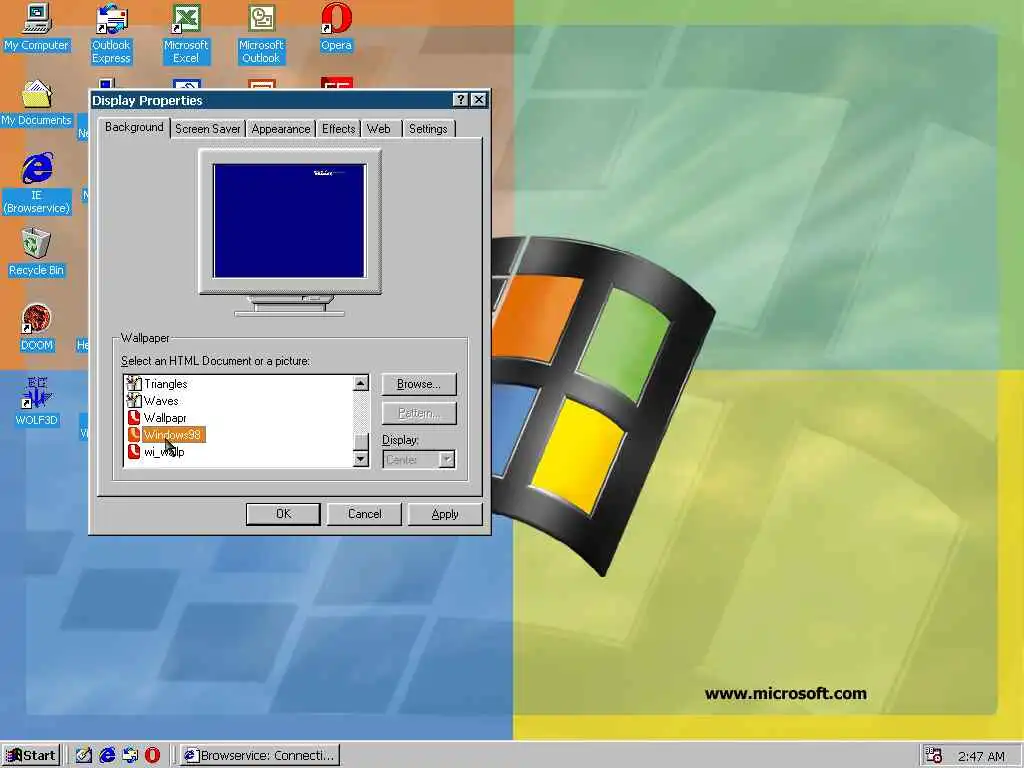Launch Internet Explorer from quick launch
This screenshot has height=768, width=1024.
tap(107, 756)
